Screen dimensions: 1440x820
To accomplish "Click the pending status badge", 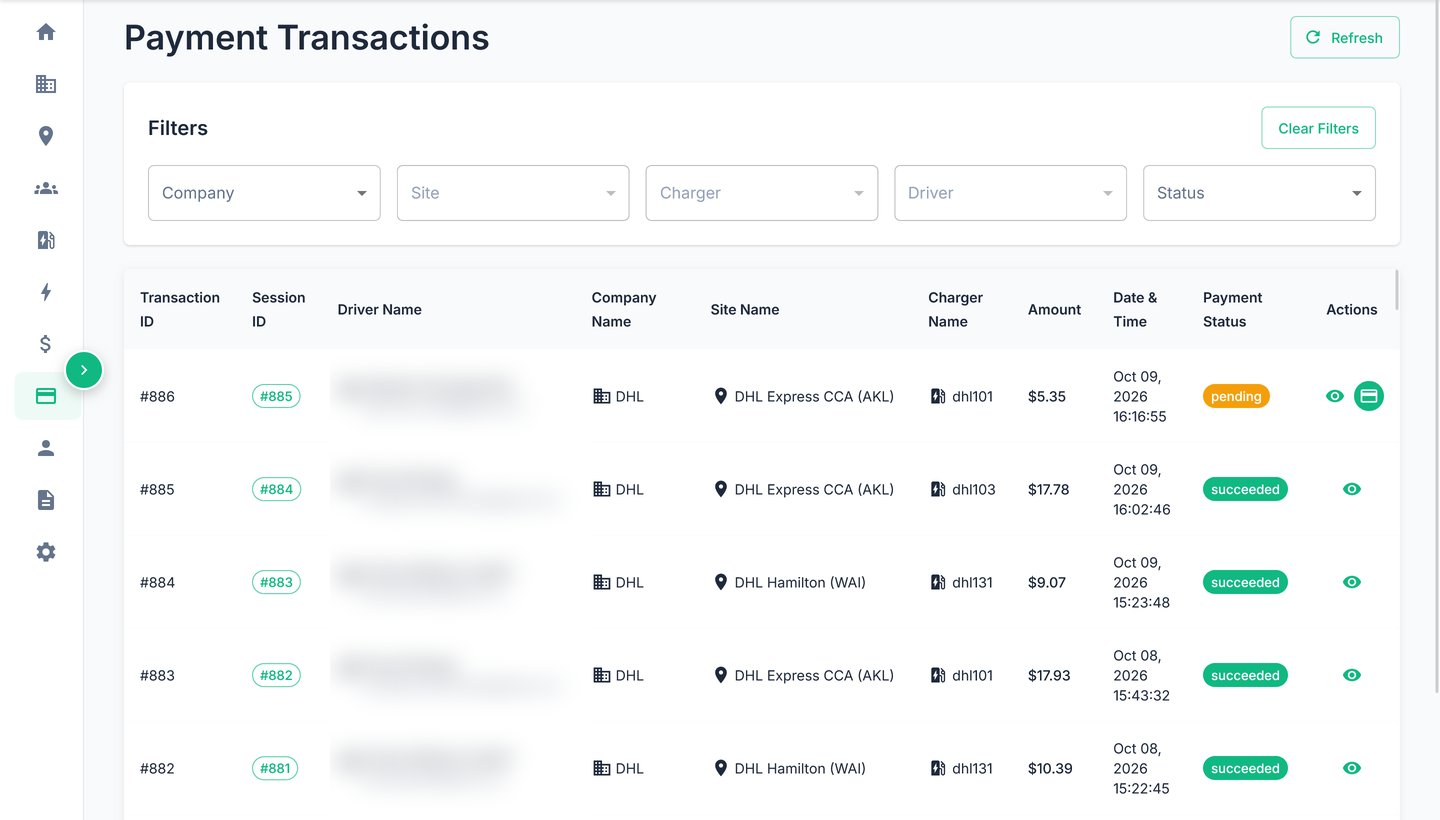I will [x=1236, y=396].
